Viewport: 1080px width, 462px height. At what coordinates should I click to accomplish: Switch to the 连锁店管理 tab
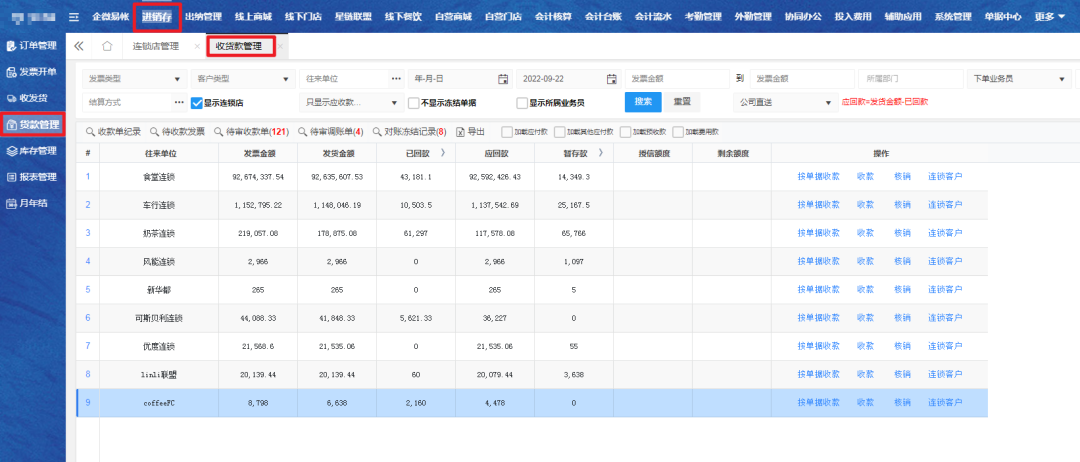coord(155,46)
